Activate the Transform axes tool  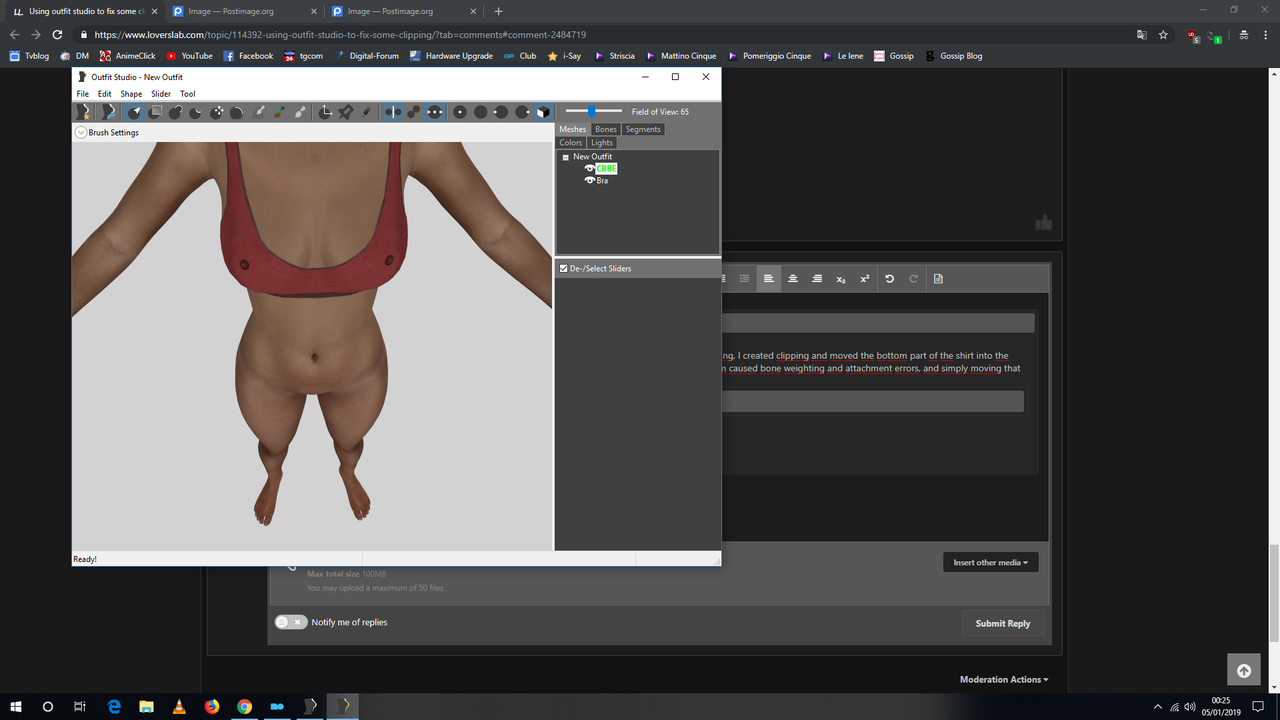click(325, 112)
